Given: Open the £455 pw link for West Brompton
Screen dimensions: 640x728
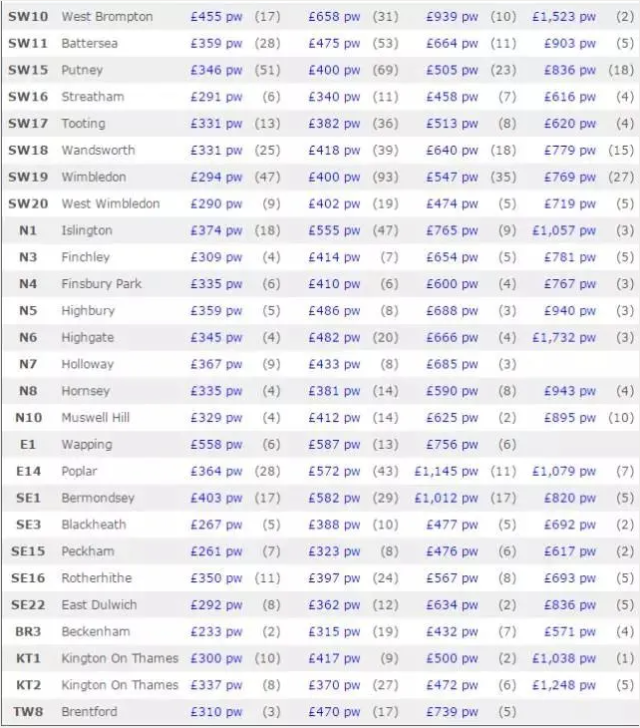Looking at the screenshot, I should tap(216, 17).
